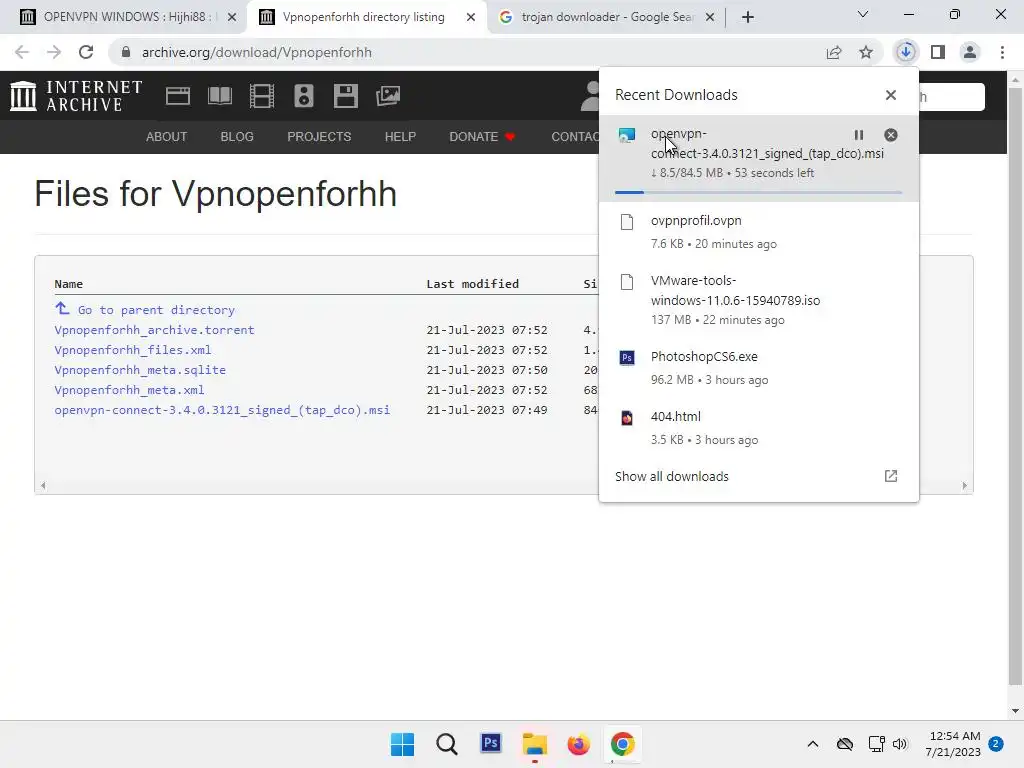Open the Audio speaker icon

tap(304, 96)
